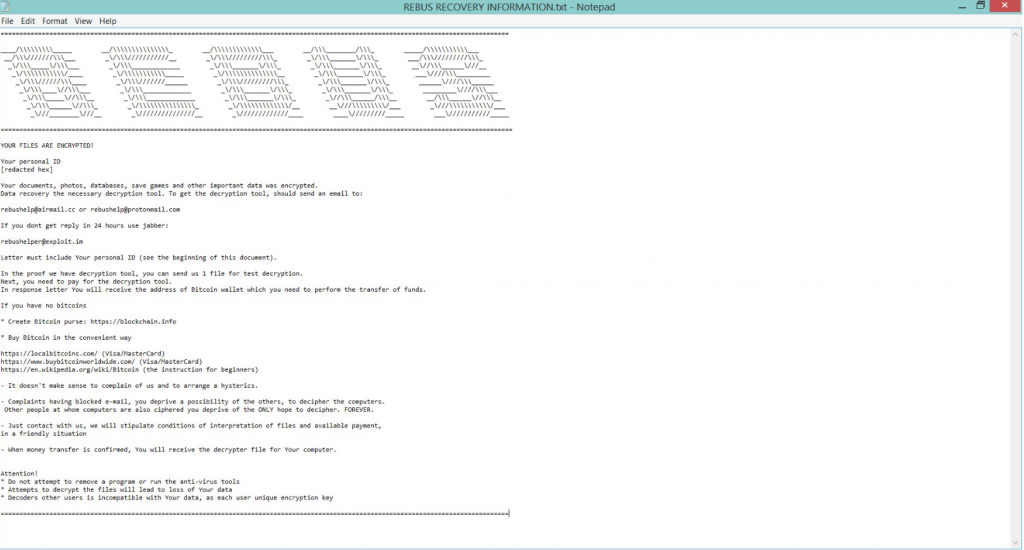Click the https://blockchain.info text

pyautogui.click(x=133, y=321)
